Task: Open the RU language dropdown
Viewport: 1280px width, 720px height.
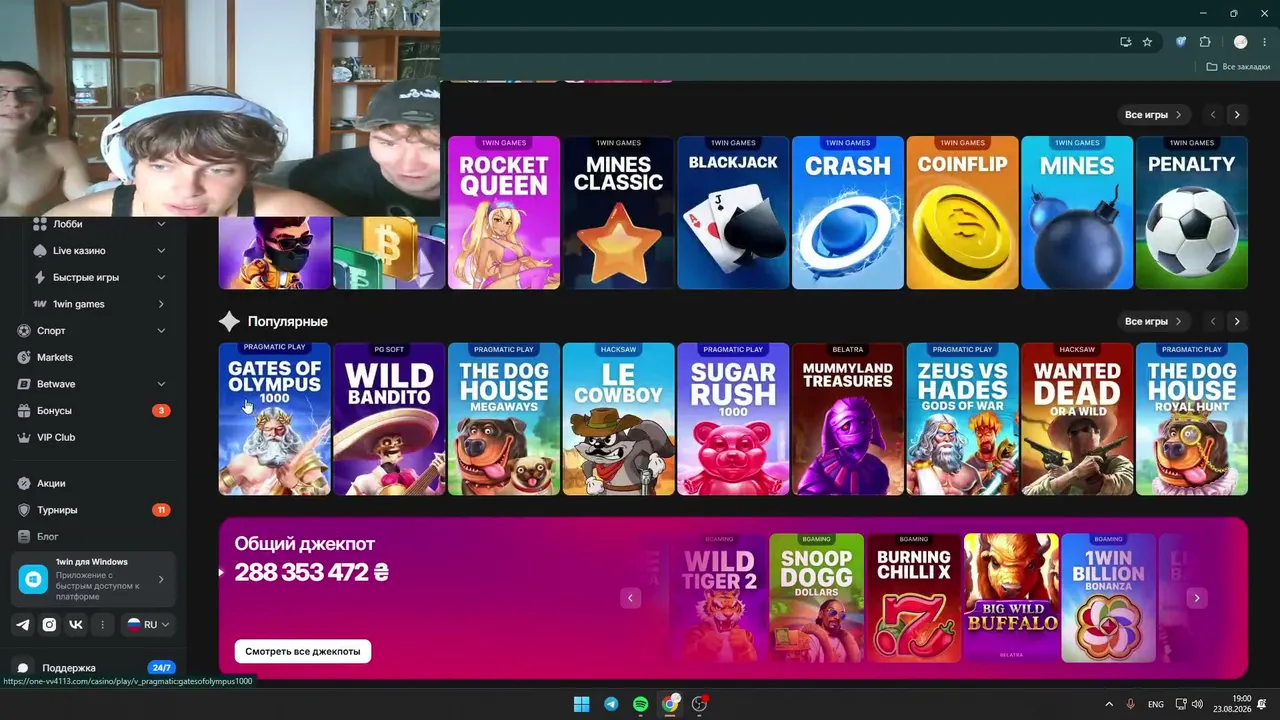Action: (x=148, y=625)
